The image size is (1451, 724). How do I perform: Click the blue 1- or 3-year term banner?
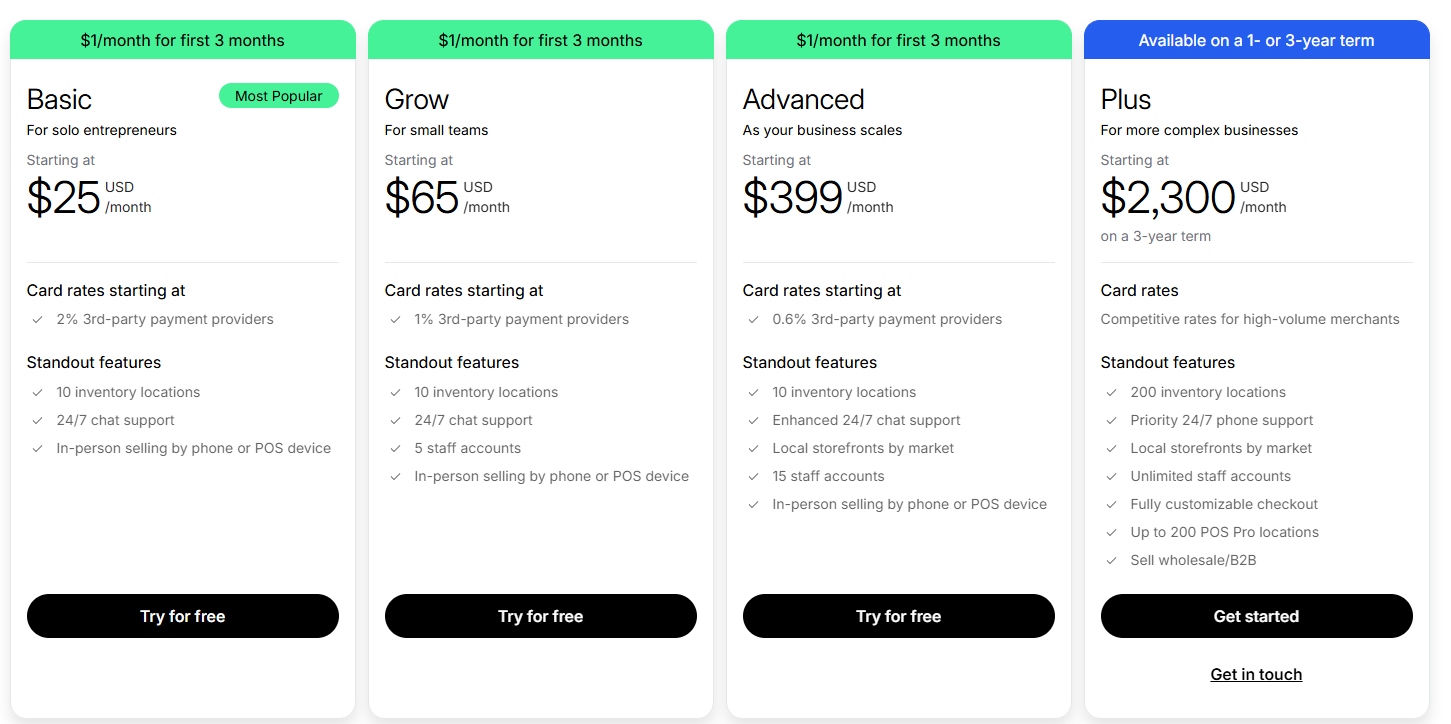pos(1256,41)
